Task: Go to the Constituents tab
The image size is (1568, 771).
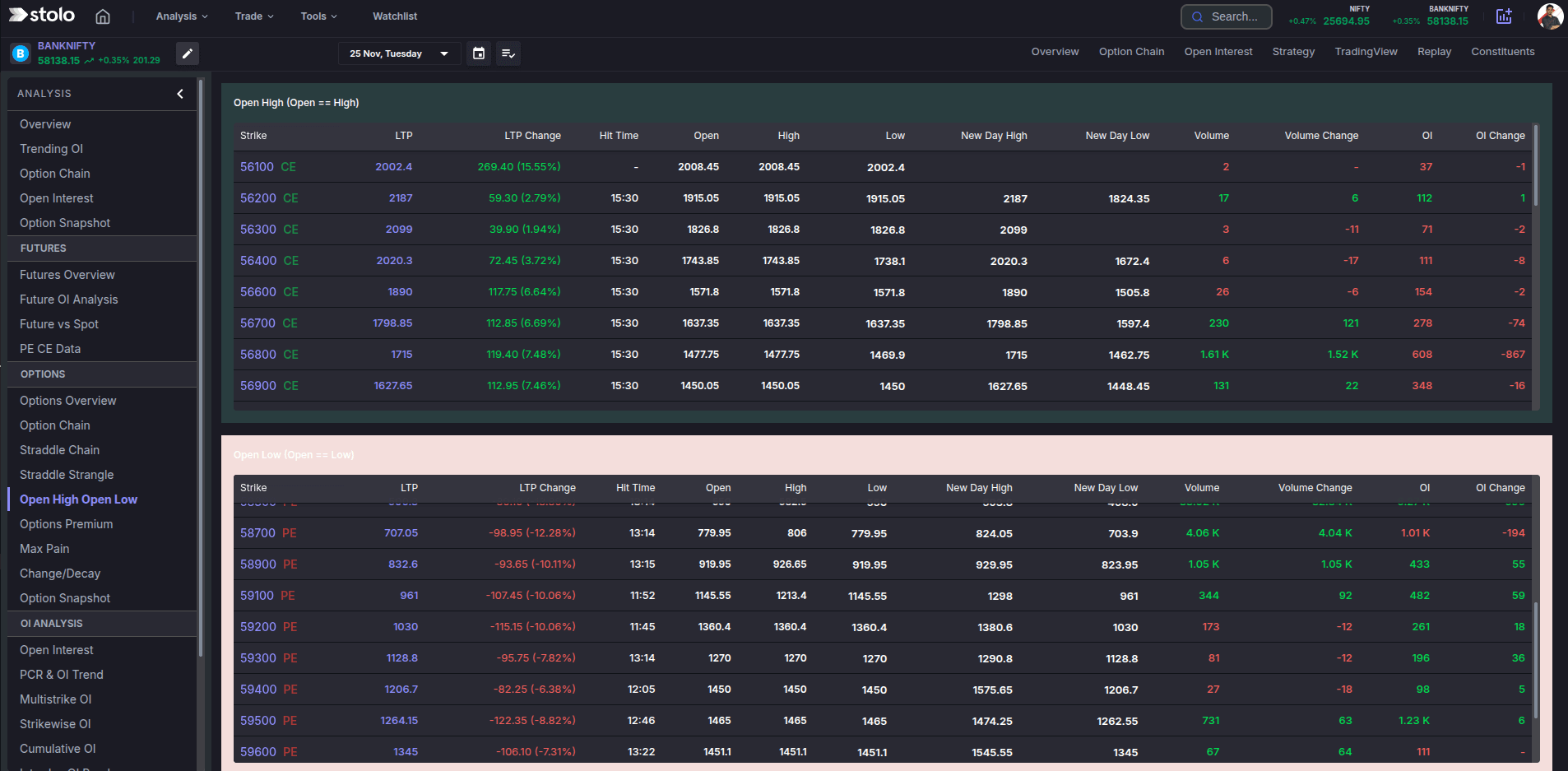Action: pos(1502,52)
